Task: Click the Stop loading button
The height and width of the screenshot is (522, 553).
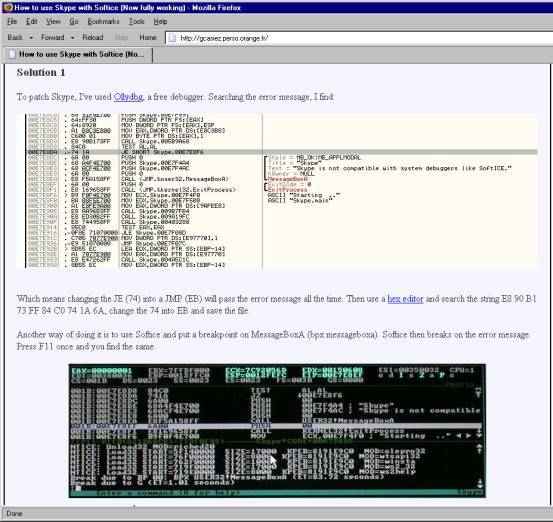Action: point(121,37)
